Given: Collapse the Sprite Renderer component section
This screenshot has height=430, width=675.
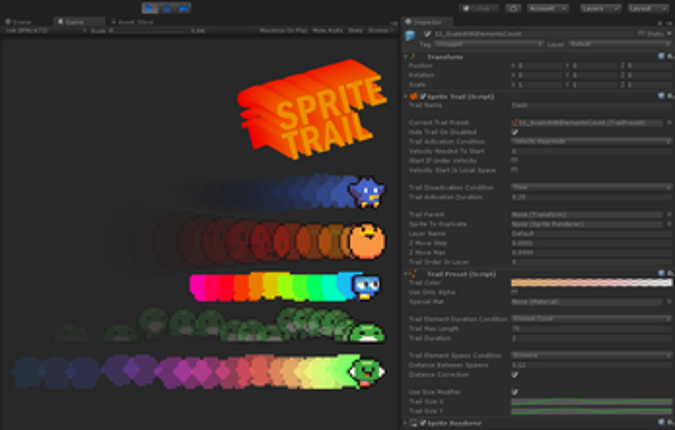Looking at the screenshot, I should coord(405,424).
